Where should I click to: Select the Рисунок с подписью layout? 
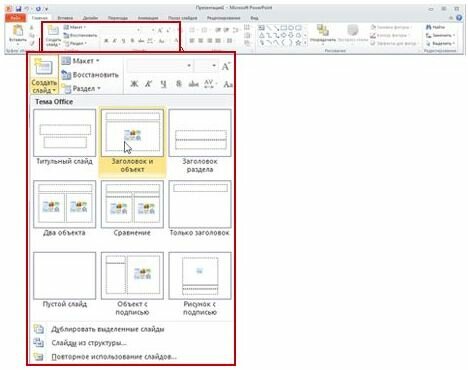[x=200, y=276]
